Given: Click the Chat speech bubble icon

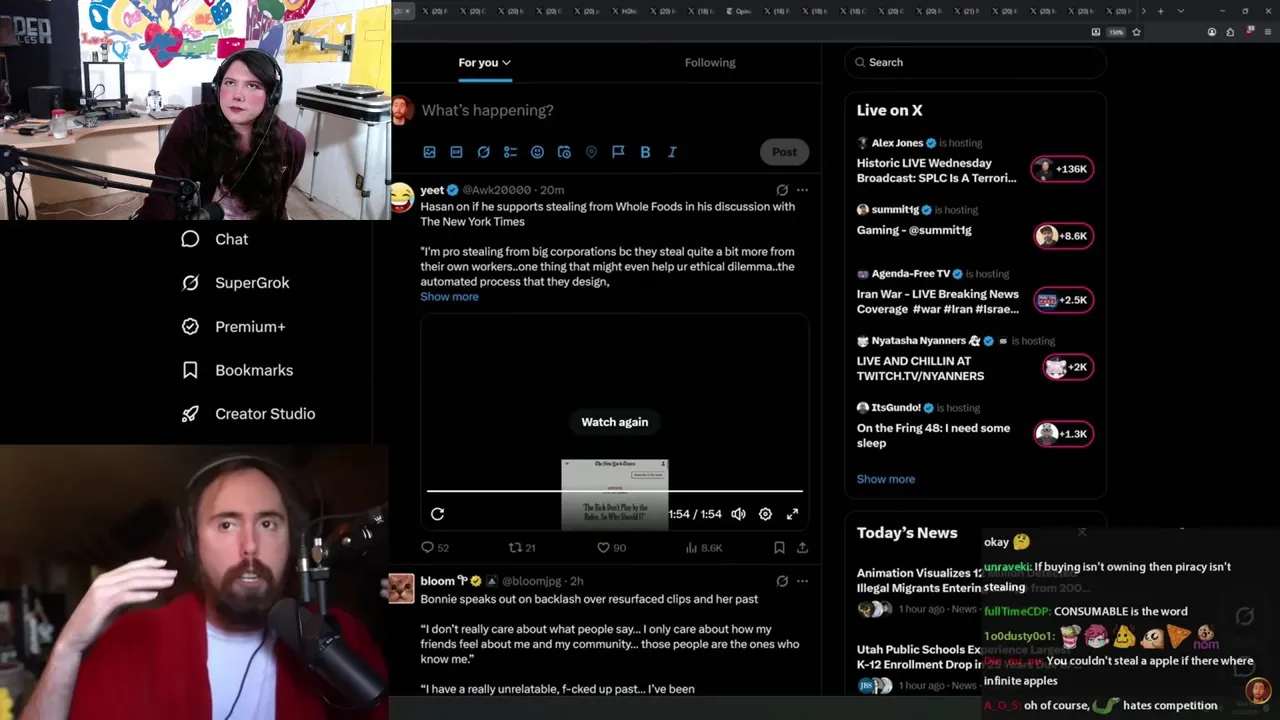Looking at the screenshot, I should (190, 239).
